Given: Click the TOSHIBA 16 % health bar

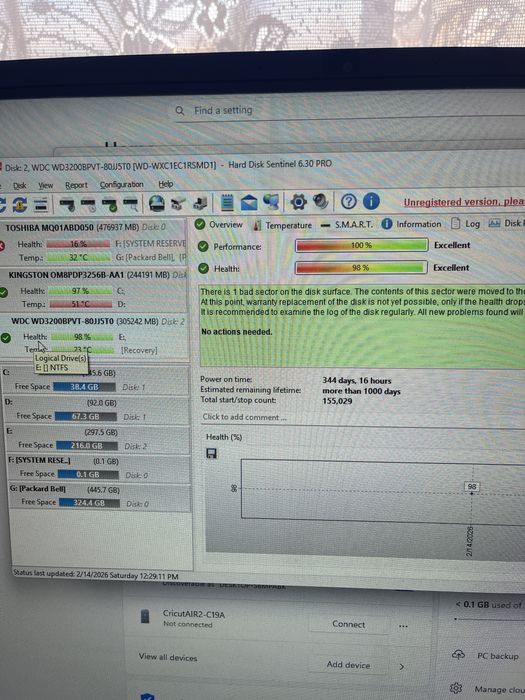Looking at the screenshot, I should 78,244.
